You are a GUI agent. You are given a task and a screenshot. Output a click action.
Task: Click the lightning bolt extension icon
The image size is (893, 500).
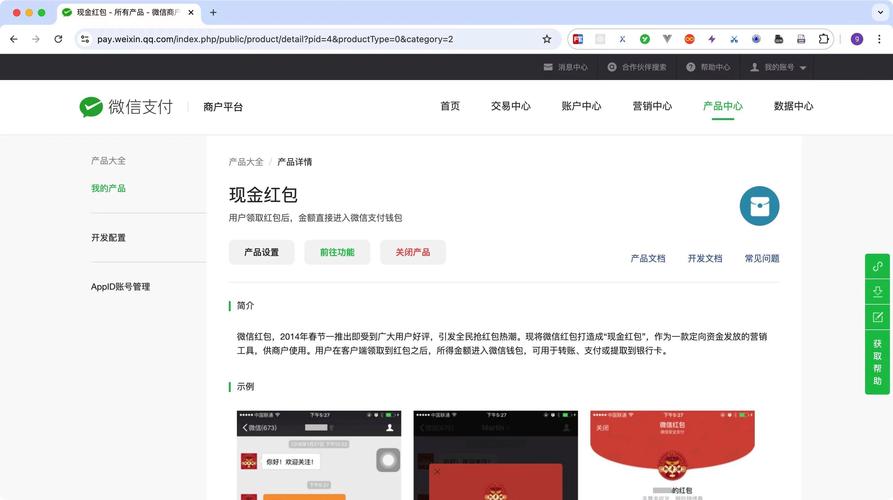(x=712, y=39)
